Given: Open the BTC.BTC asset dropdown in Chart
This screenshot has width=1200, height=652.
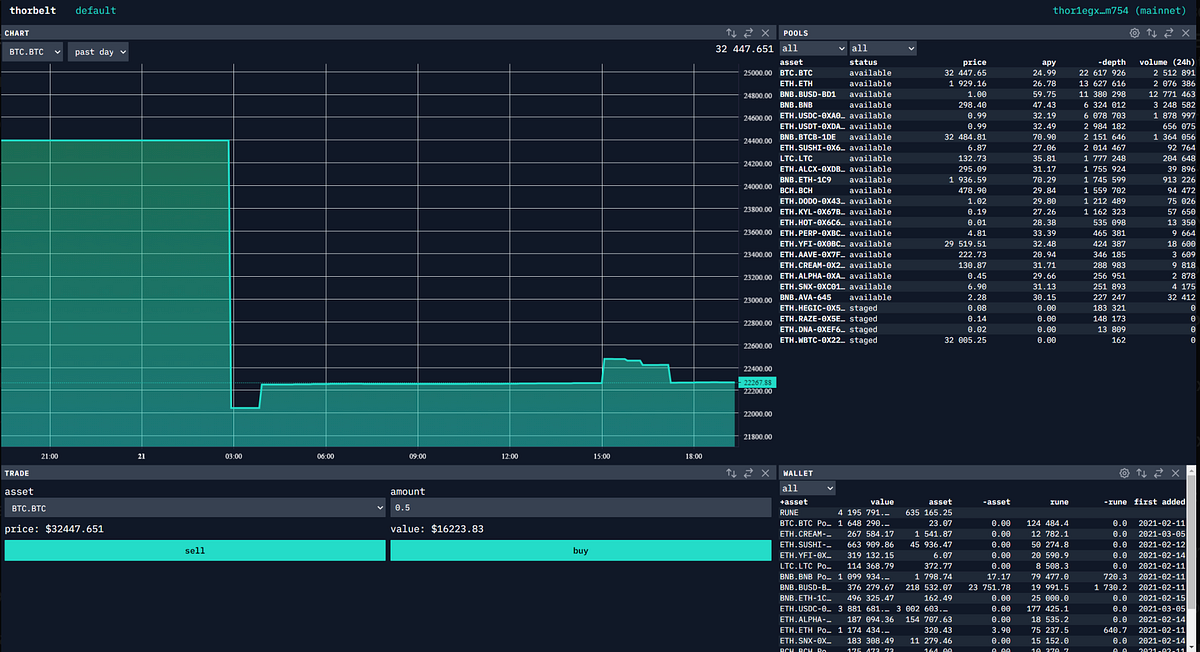Looking at the screenshot, I should click(33, 51).
